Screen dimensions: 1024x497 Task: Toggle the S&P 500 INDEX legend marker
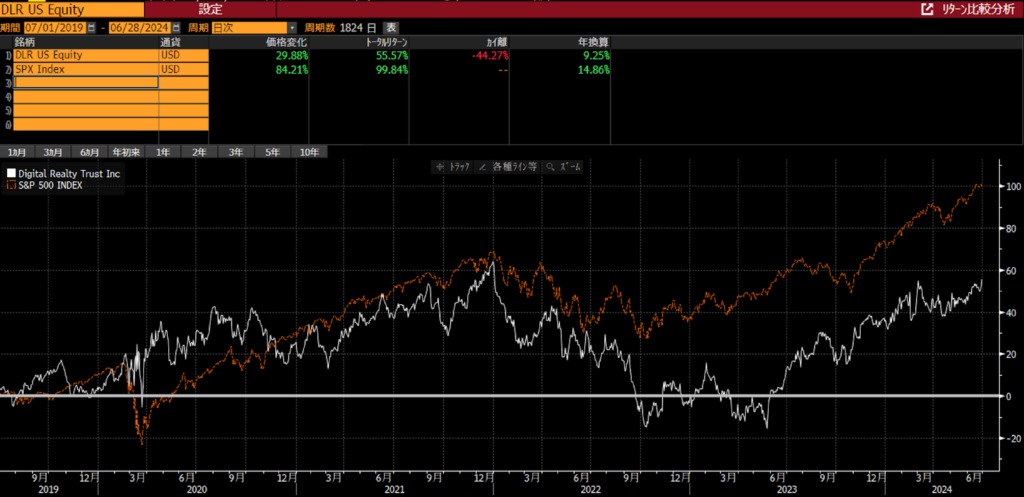click(x=11, y=185)
